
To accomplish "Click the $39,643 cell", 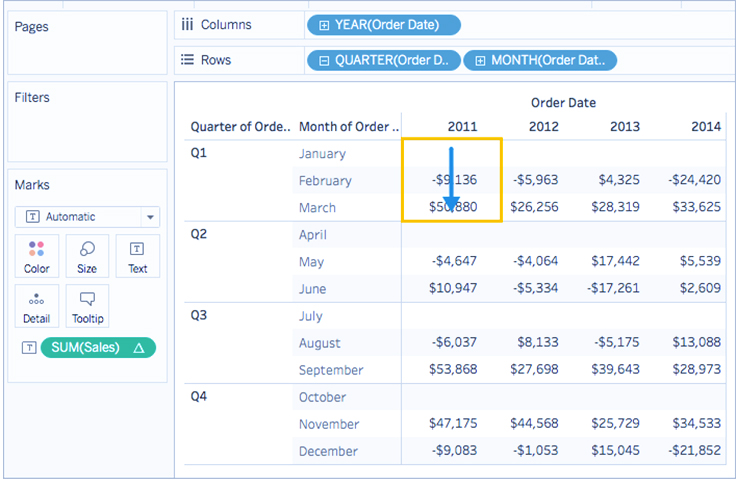I will click(615, 370).
